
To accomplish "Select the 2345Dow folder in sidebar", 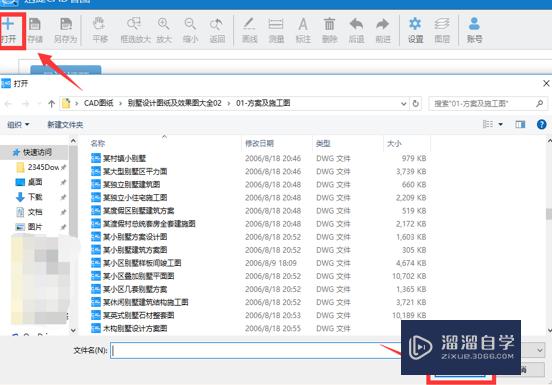I will (40, 167).
